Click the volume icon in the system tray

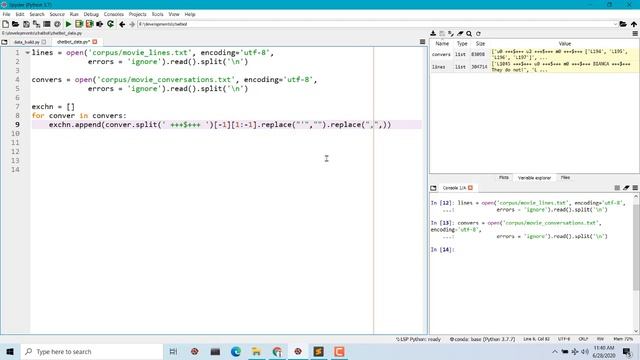585,352
